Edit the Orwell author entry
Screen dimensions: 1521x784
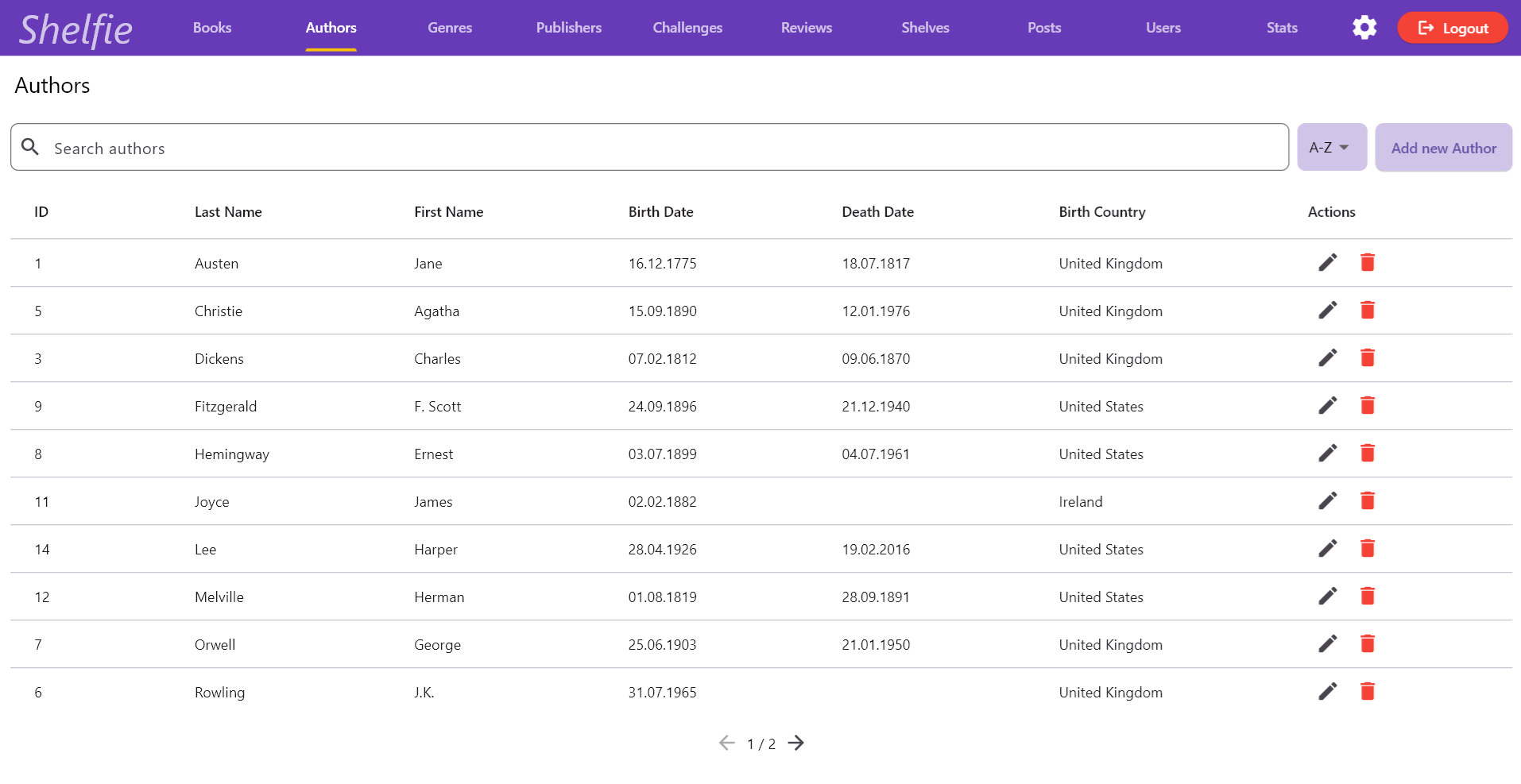click(x=1328, y=643)
